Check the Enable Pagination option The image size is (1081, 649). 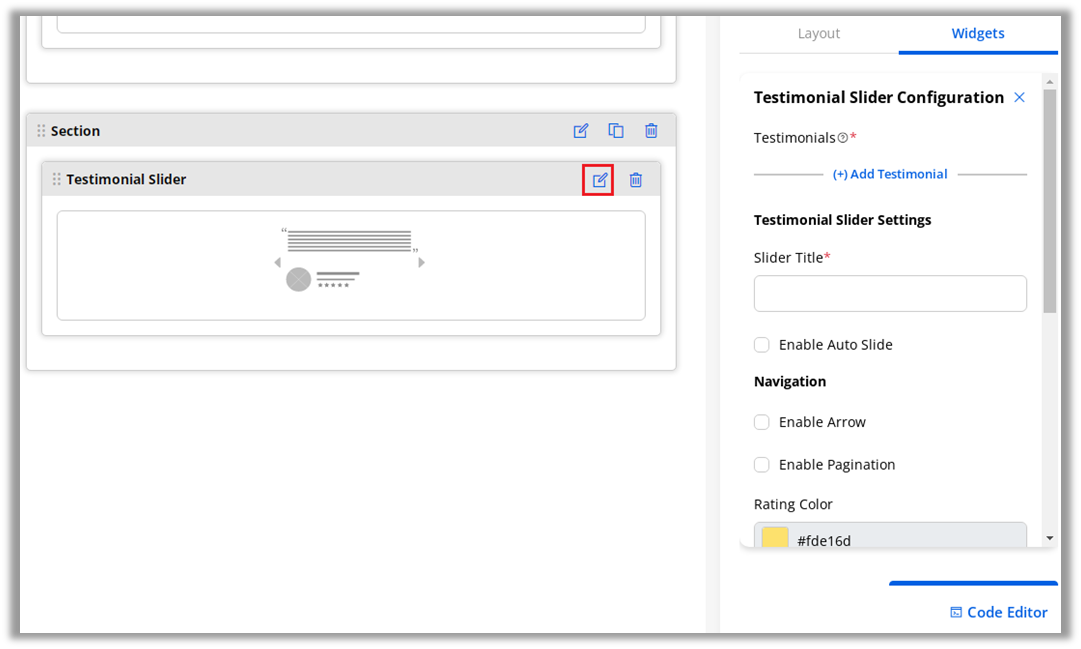(762, 465)
